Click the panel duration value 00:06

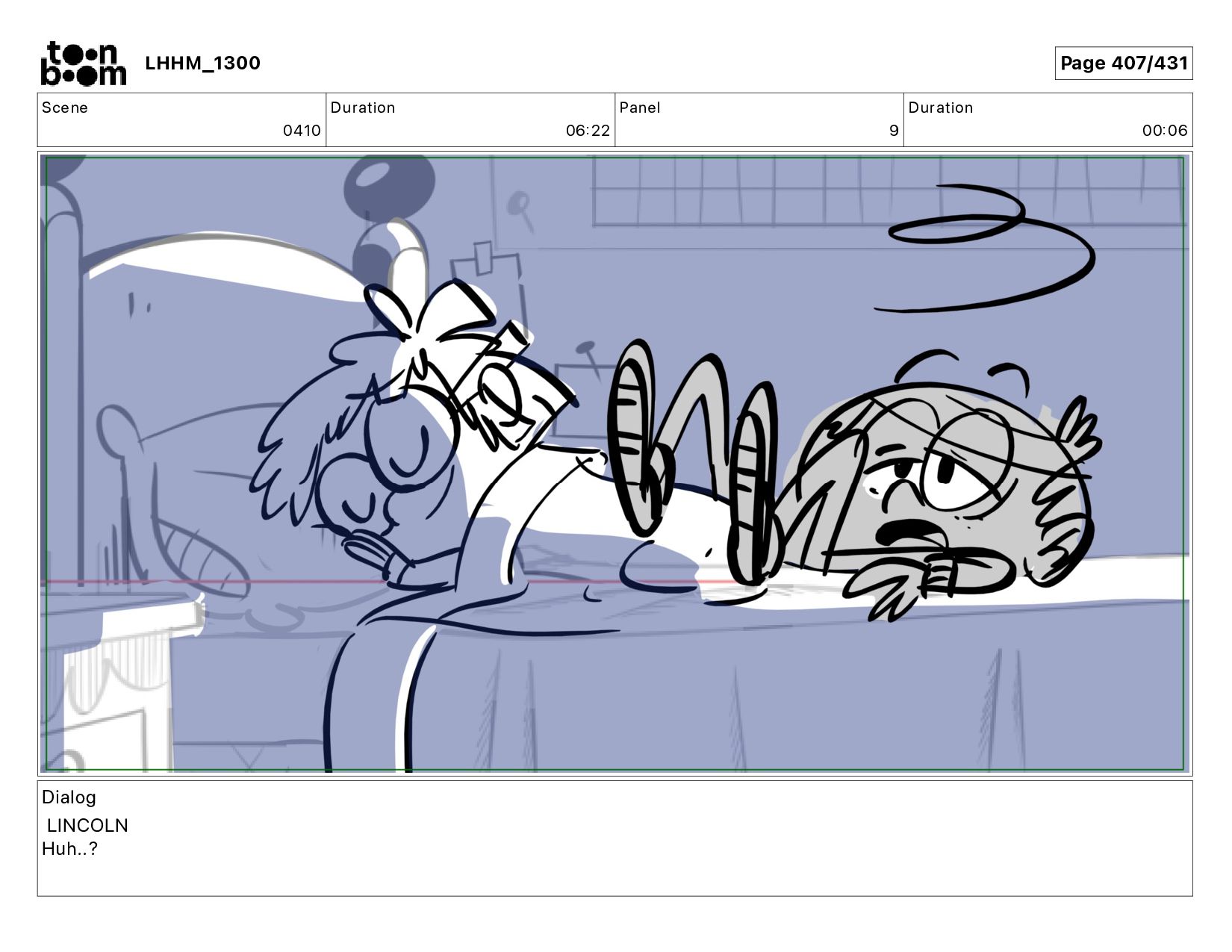click(1165, 131)
